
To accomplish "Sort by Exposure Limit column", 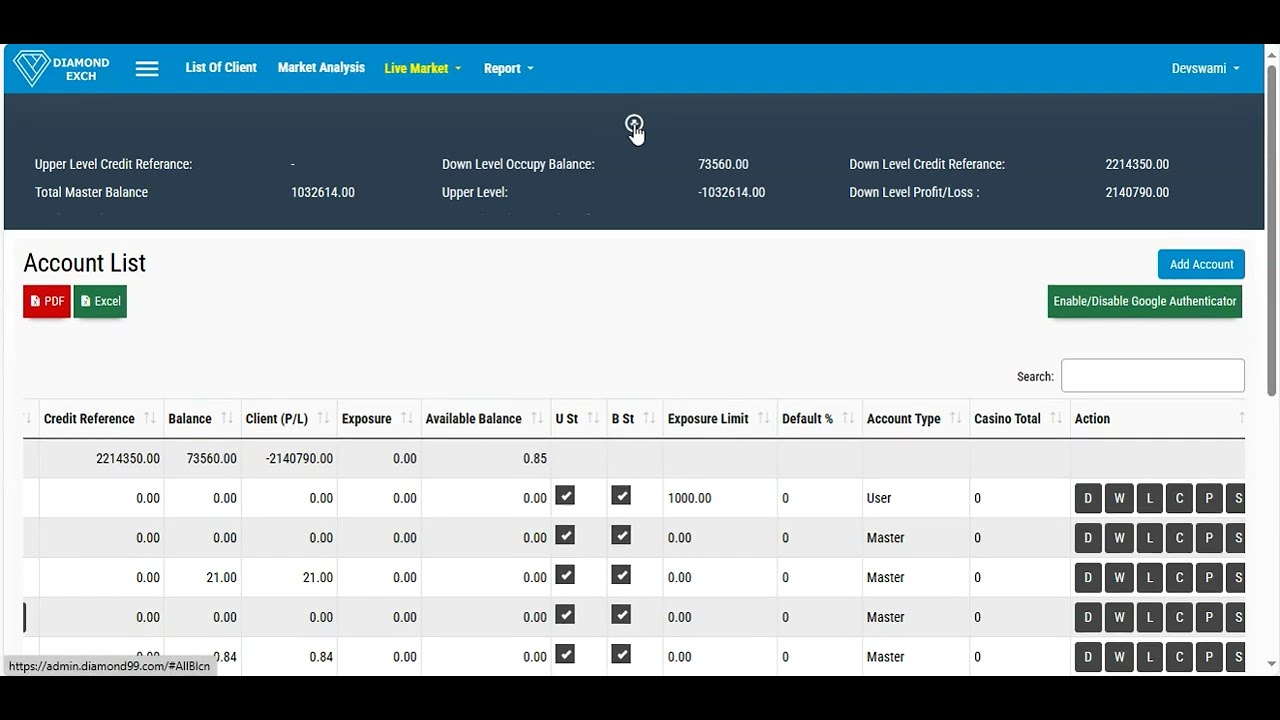I will pyautogui.click(x=720, y=419).
